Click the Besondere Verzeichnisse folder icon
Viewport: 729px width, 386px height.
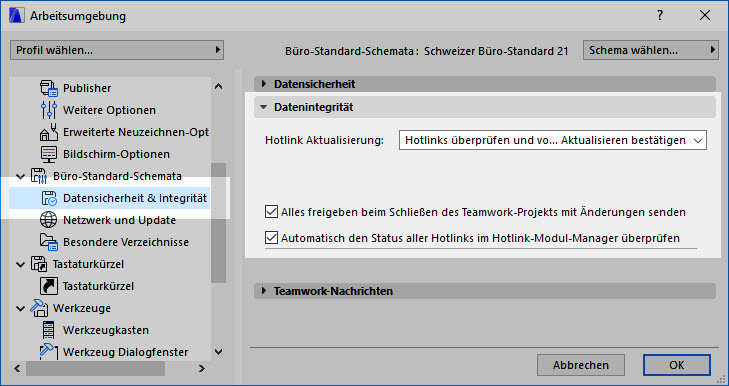[48, 242]
